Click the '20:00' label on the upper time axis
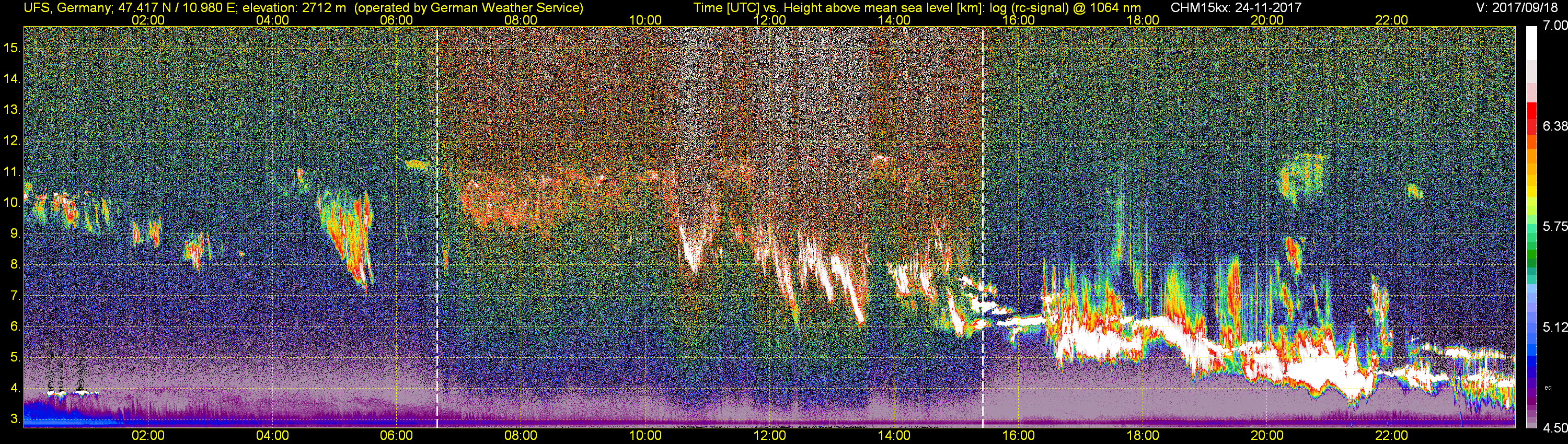 pos(1267,20)
